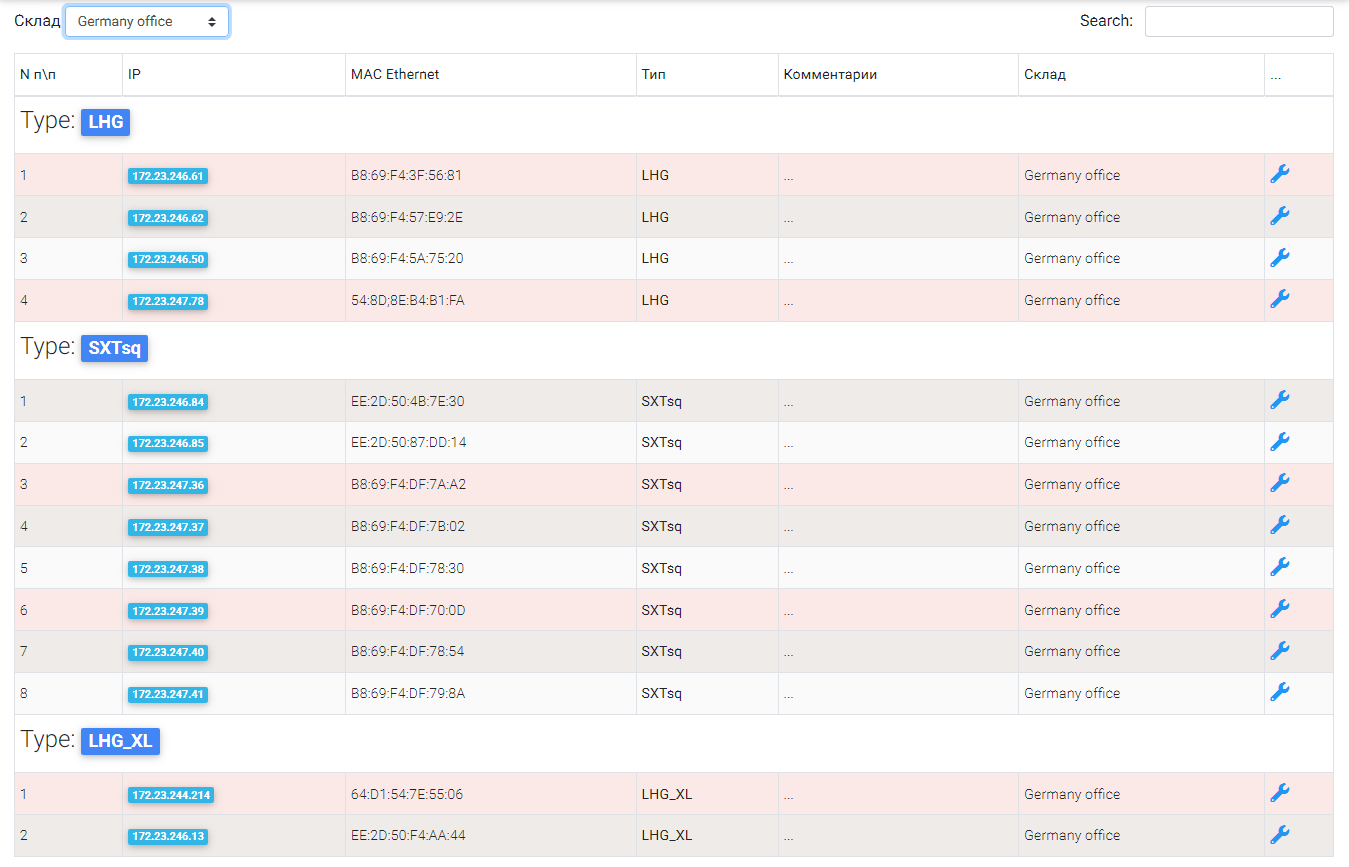This screenshot has width=1349, height=867.
Task: Sort by the Комментарии column header
Action: (898, 75)
